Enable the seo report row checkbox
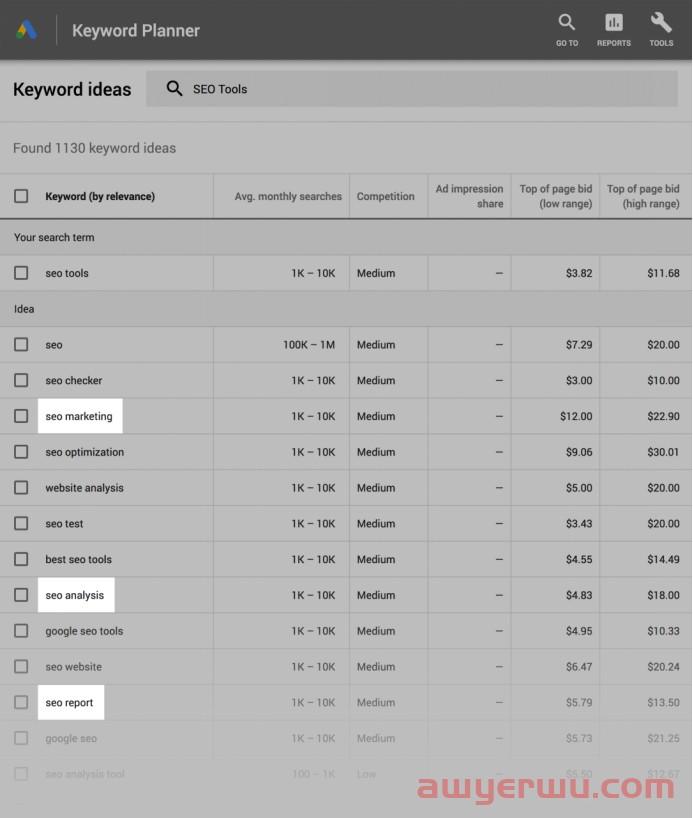693x818 pixels. 21,703
